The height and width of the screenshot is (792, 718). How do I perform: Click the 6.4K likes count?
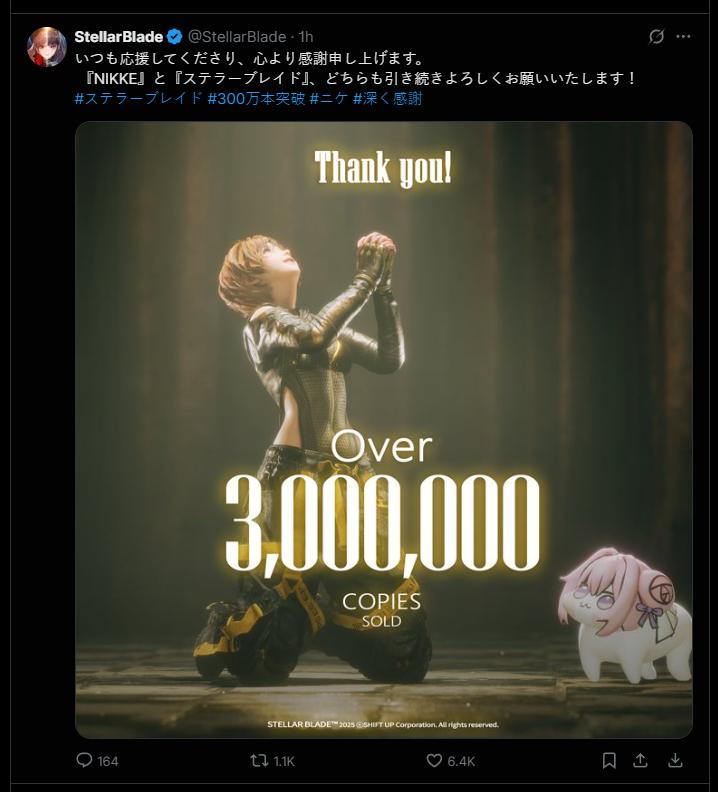[x=461, y=761]
